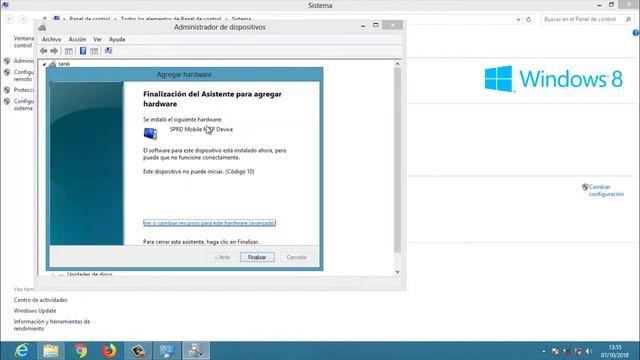
Task: Open File Explorer from the taskbar
Action: tap(51, 351)
